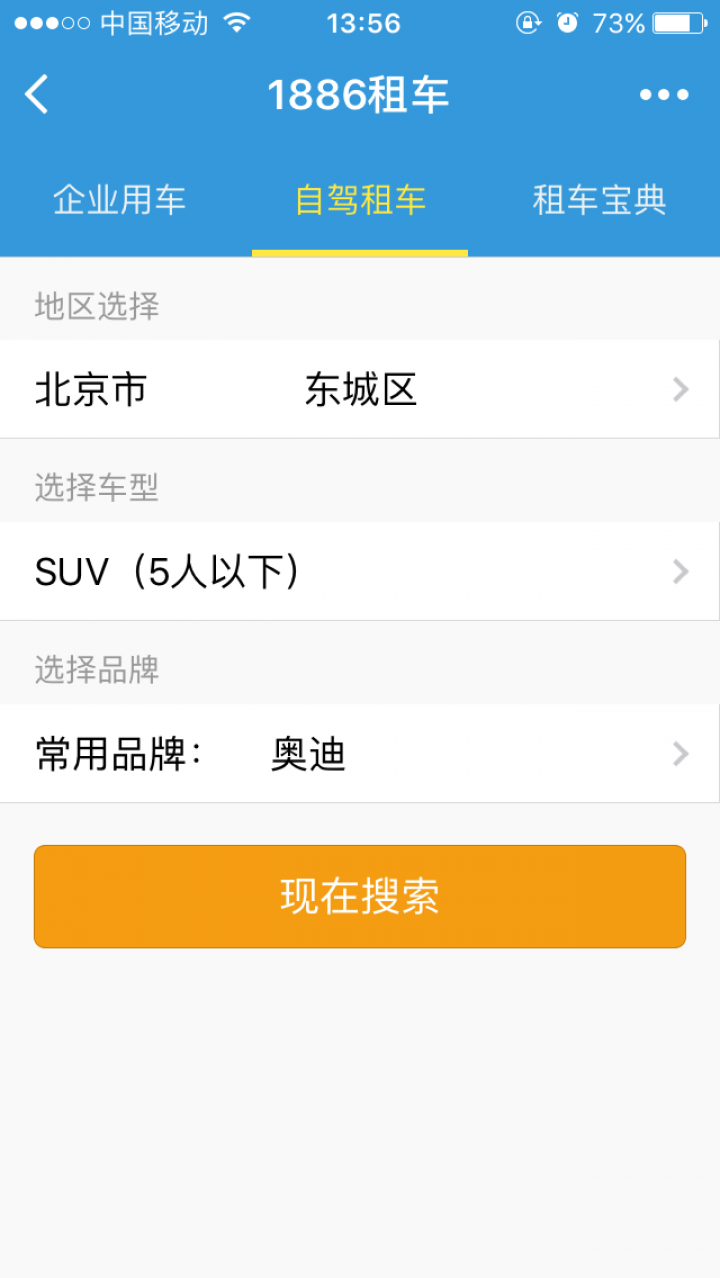Switch to 企业用车 tab
This screenshot has height=1278, width=720.
(119, 200)
